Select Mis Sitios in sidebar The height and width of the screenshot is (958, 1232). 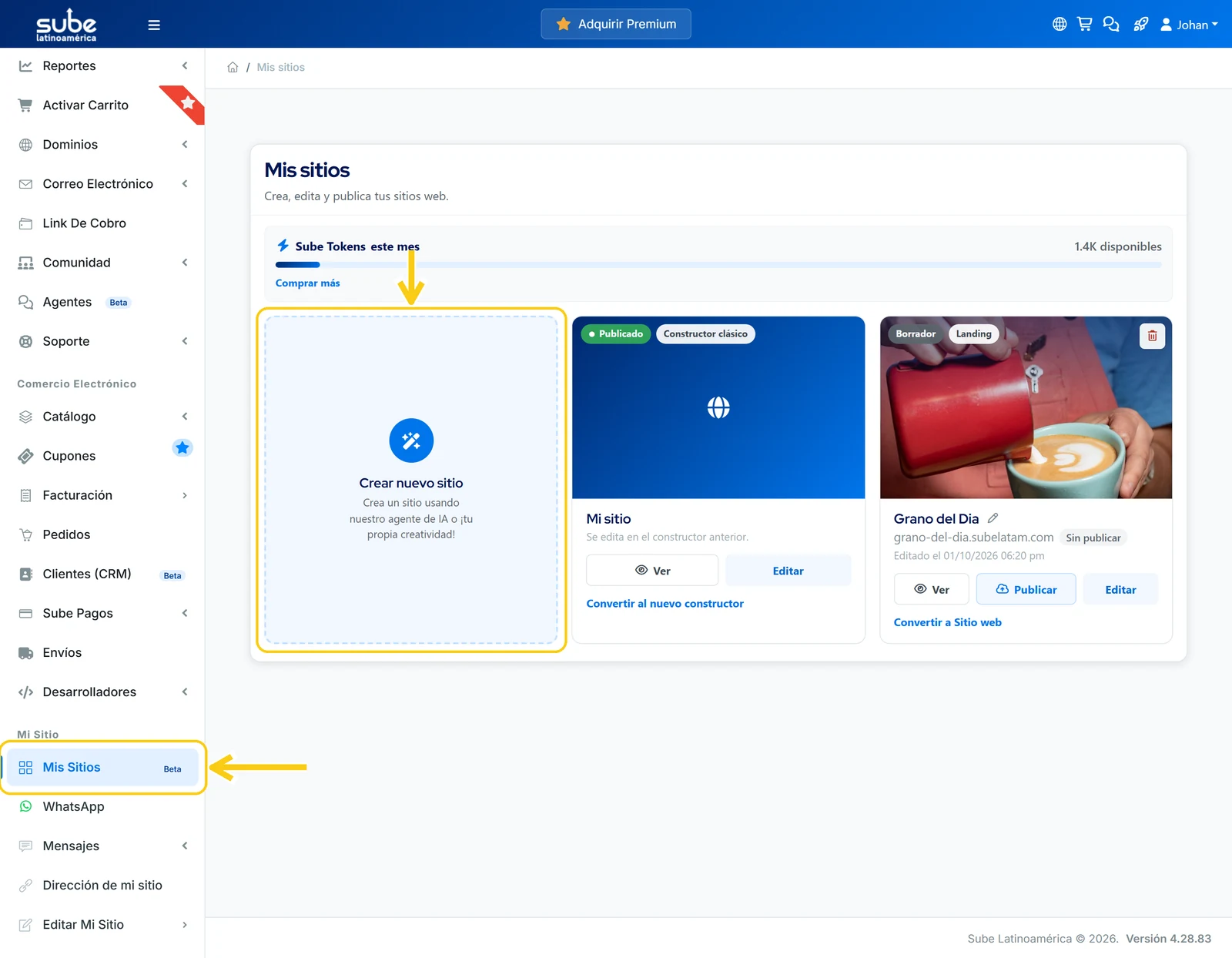[102, 767]
